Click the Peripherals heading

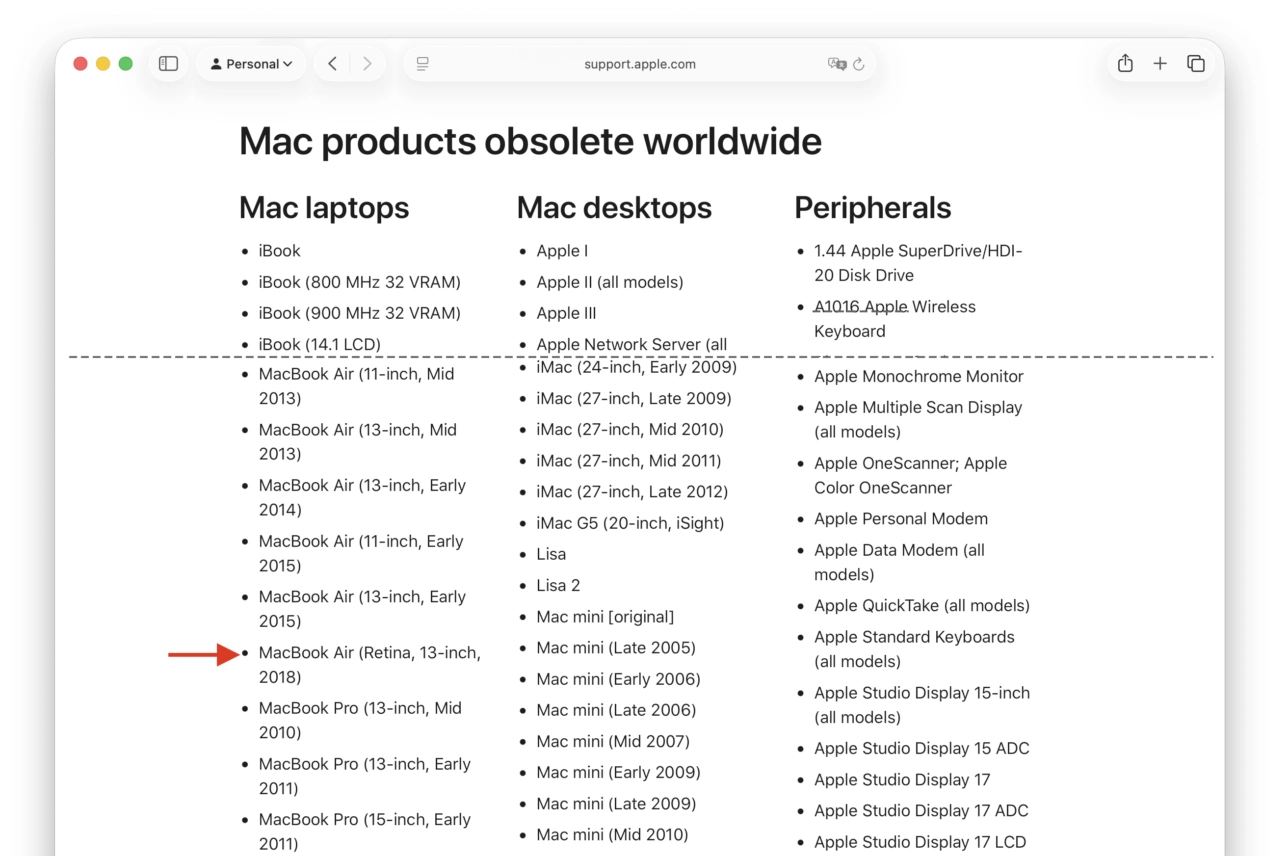pos(873,208)
